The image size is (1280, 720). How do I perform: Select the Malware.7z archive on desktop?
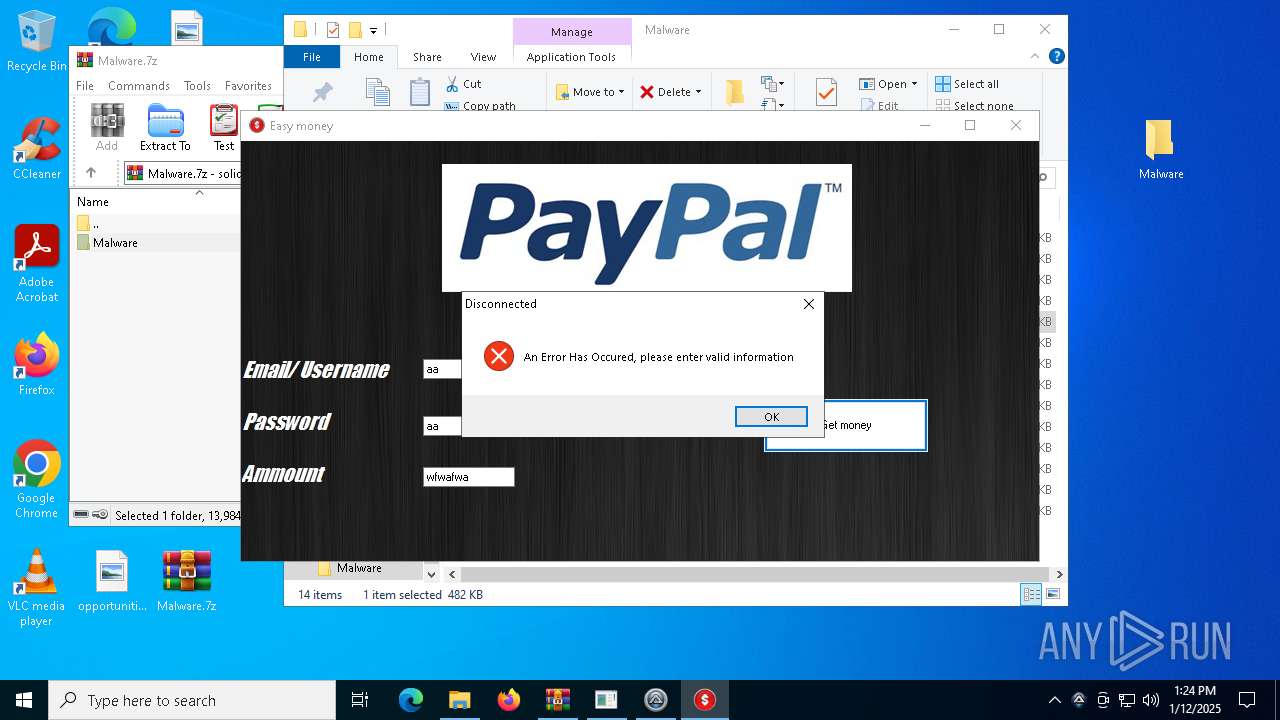pyautogui.click(x=187, y=580)
